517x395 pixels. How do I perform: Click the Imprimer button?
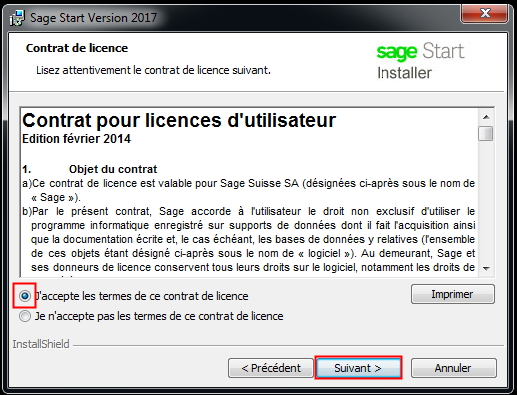coord(452,294)
